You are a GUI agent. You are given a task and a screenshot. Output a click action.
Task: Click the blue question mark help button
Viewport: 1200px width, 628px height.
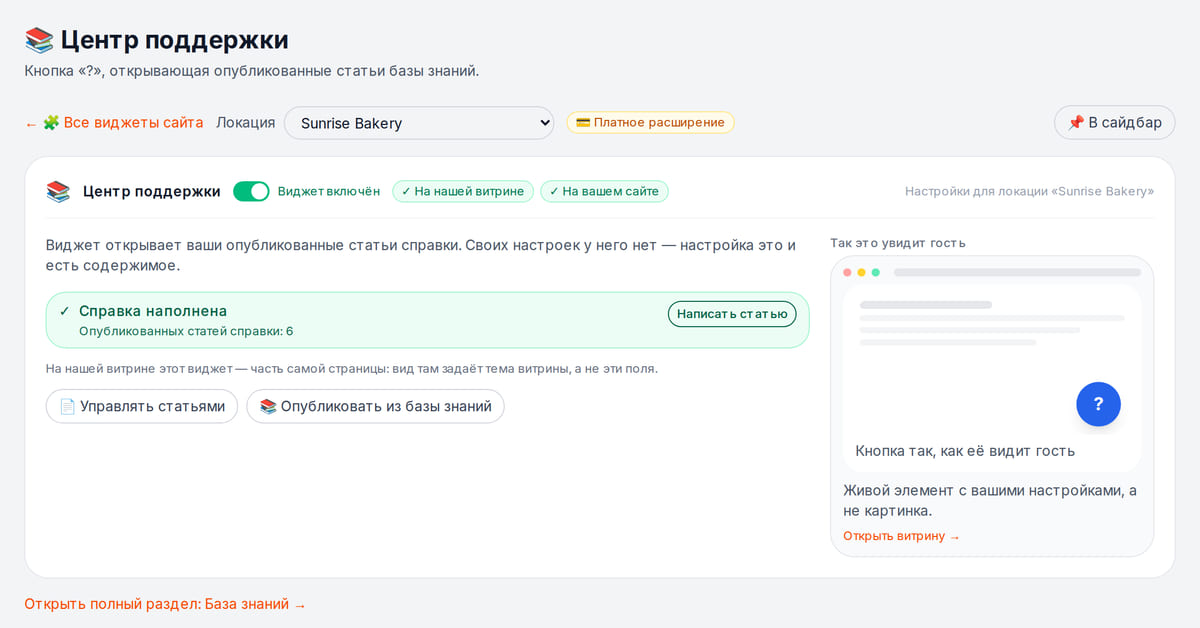[1098, 404]
